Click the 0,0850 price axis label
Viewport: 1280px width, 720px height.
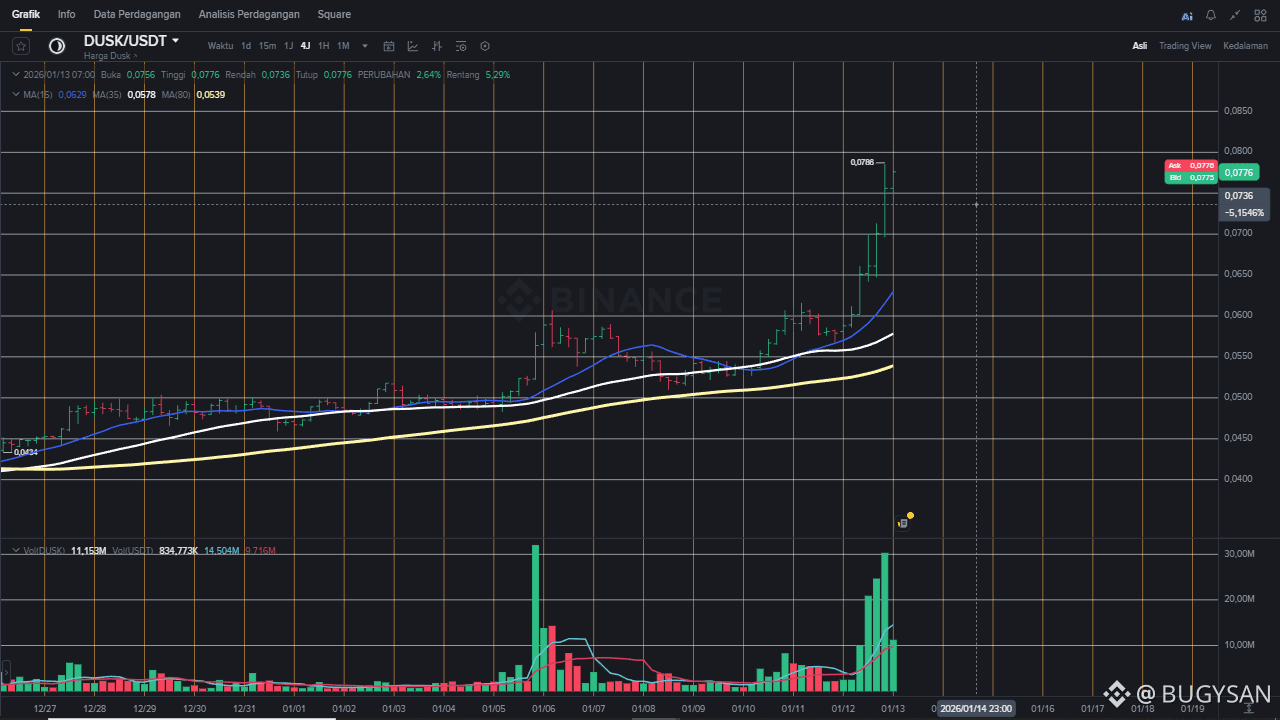point(1238,111)
